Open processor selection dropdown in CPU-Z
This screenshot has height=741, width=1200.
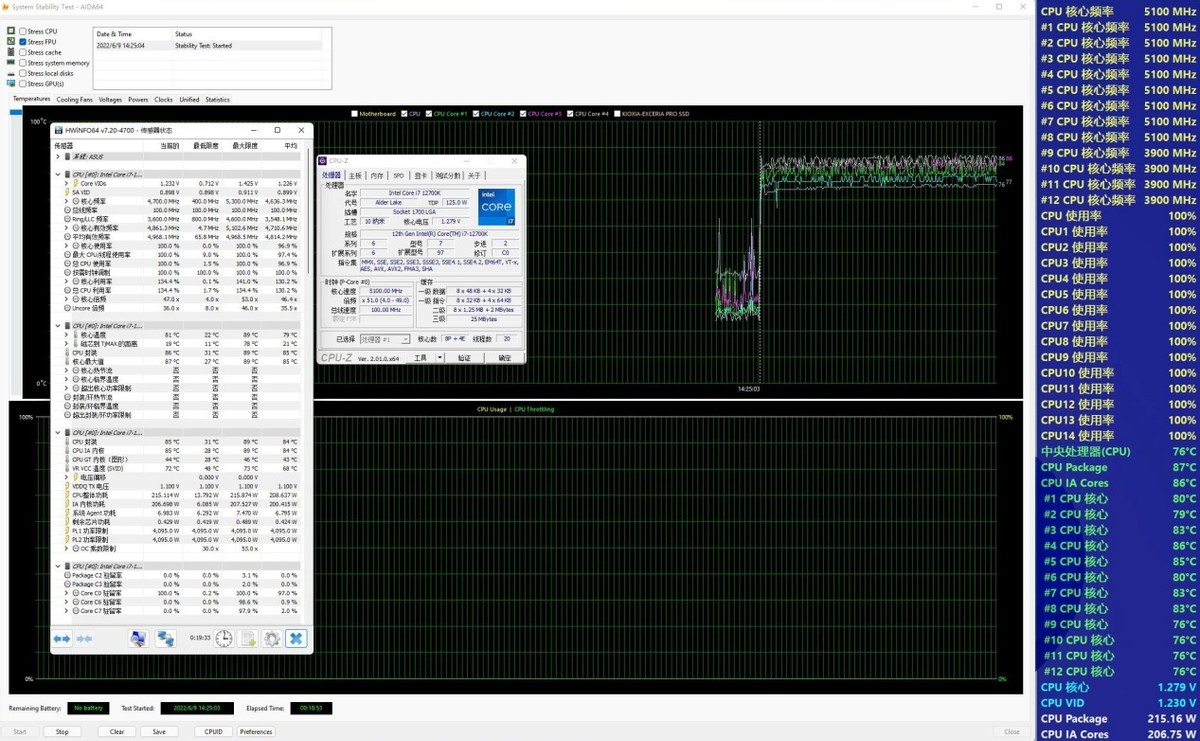click(x=385, y=339)
